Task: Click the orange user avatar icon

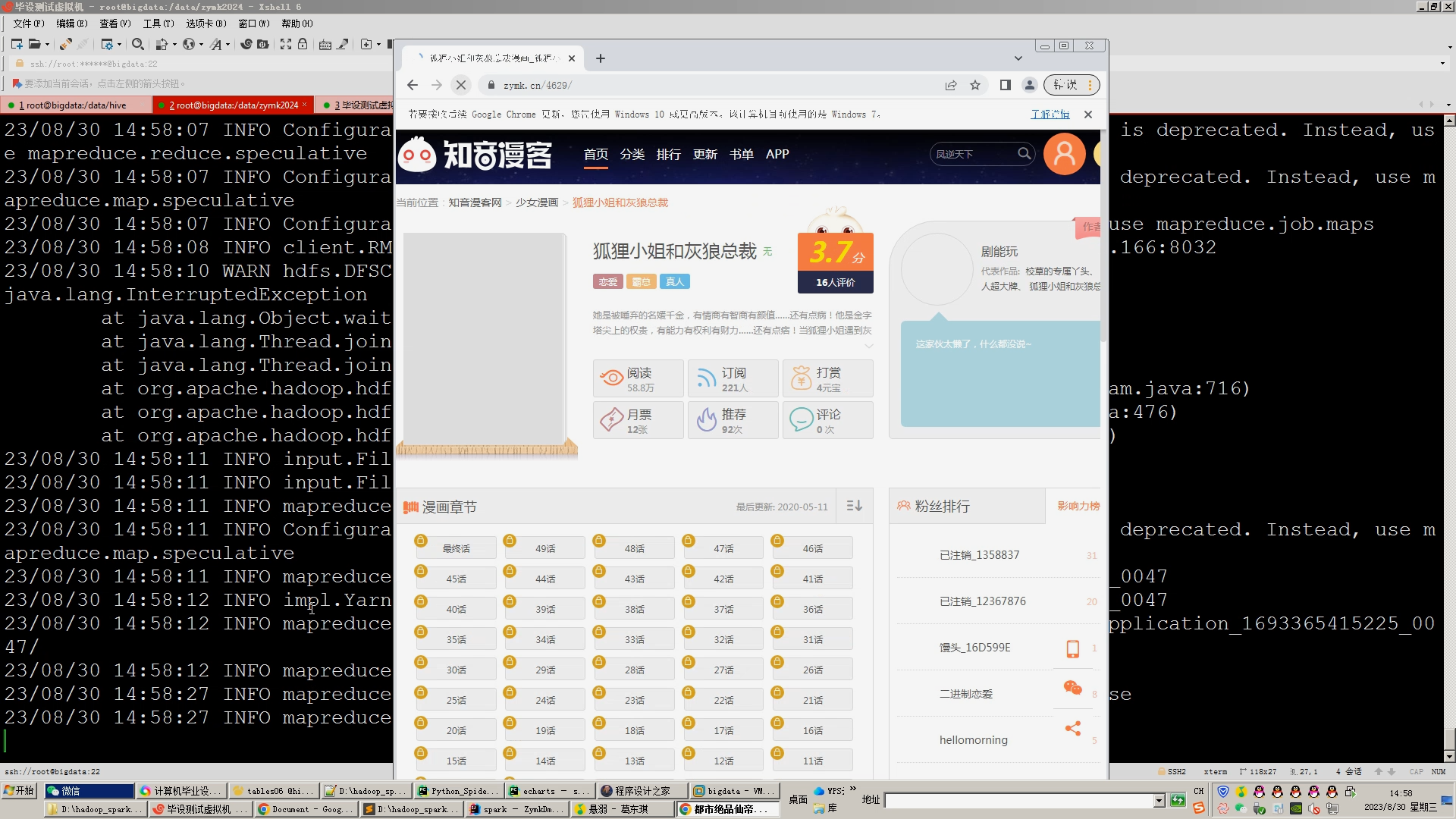Action: pos(1064,154)
